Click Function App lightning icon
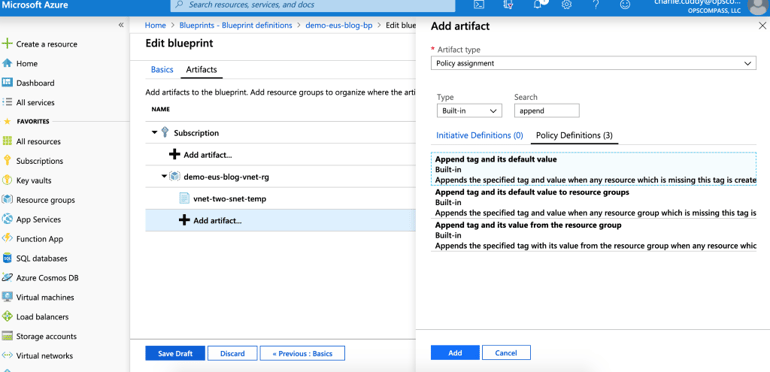The height and width of the screenshot is (372, 770). coord(7,239)
